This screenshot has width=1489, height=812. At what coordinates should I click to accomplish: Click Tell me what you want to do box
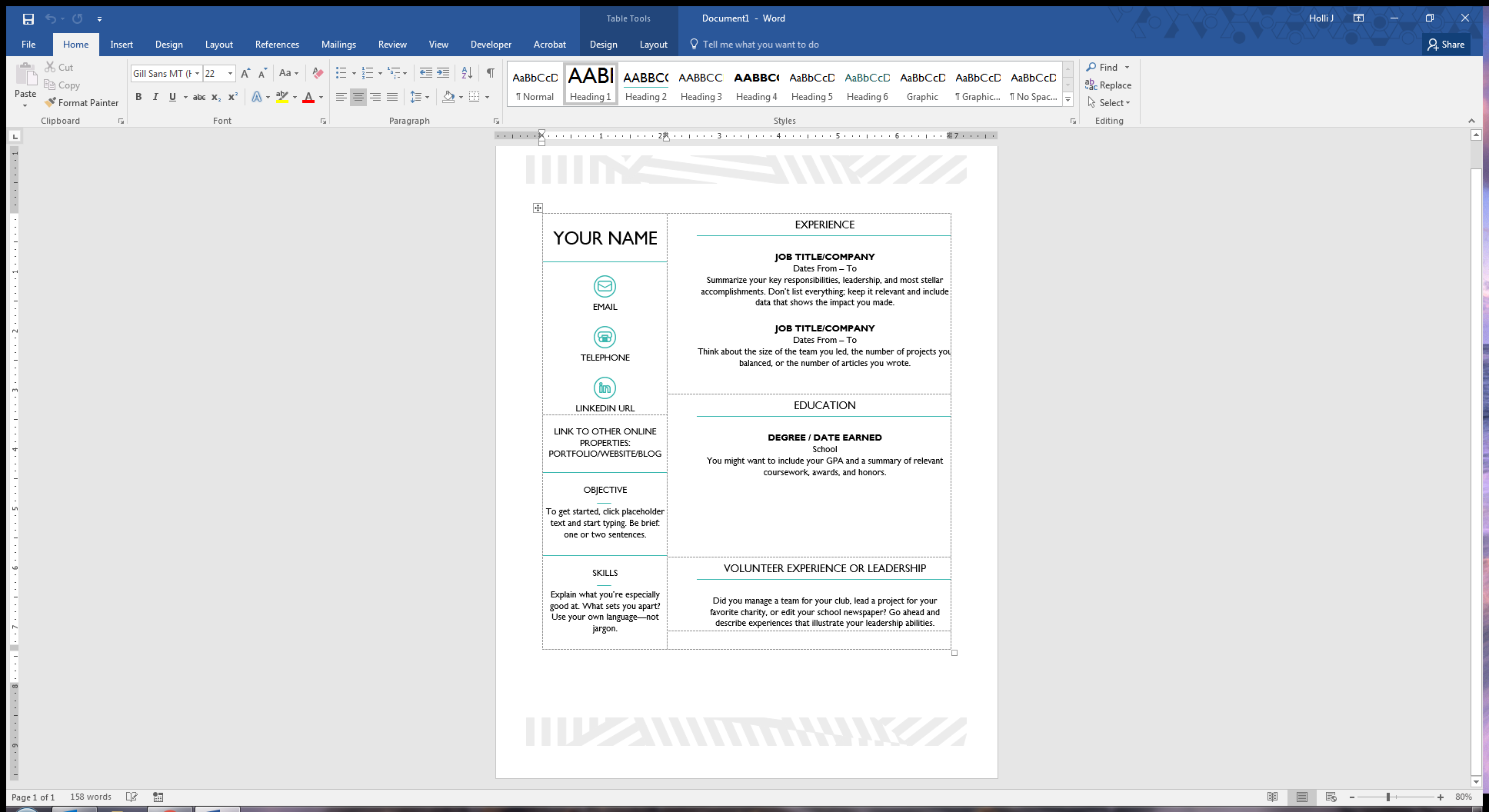pos(754,45)
